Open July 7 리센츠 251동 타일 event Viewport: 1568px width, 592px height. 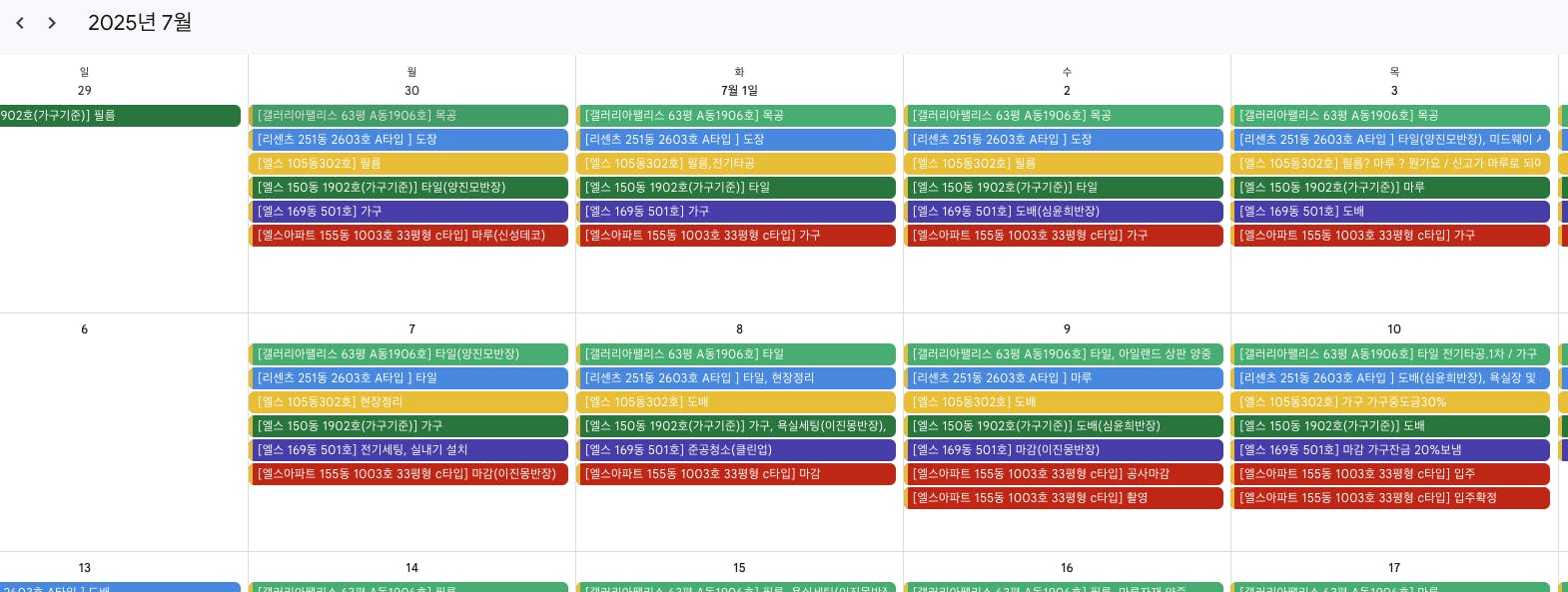[408, 378]
